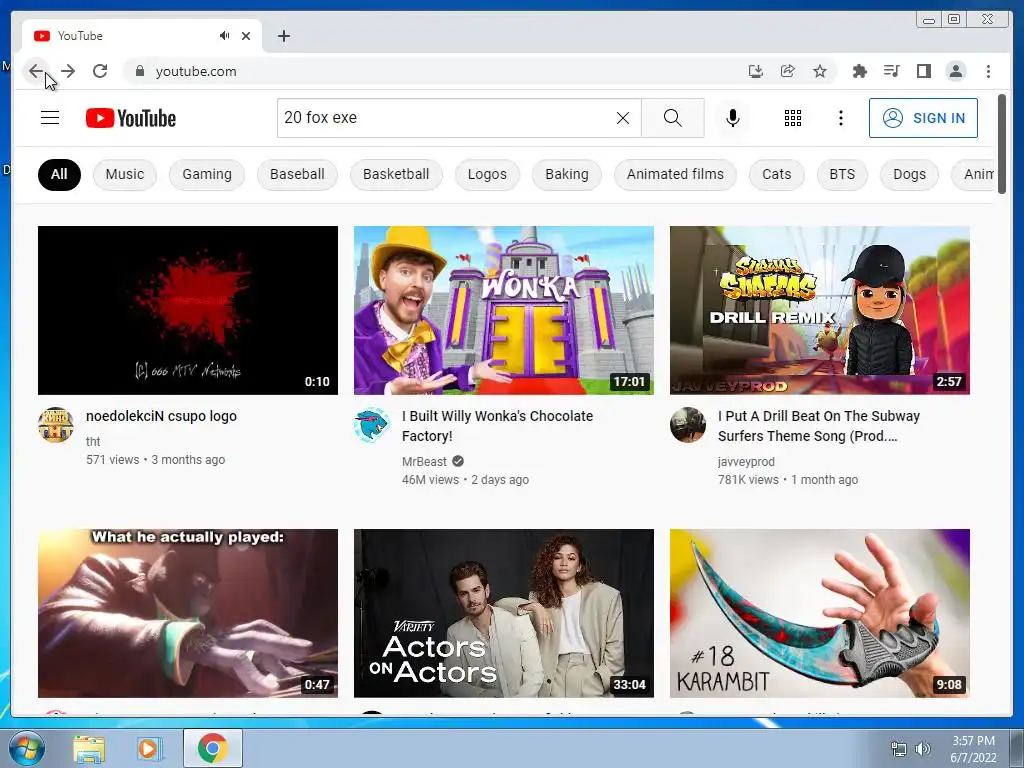
Task: Open a new browser tab
Action: click(283, 36)
